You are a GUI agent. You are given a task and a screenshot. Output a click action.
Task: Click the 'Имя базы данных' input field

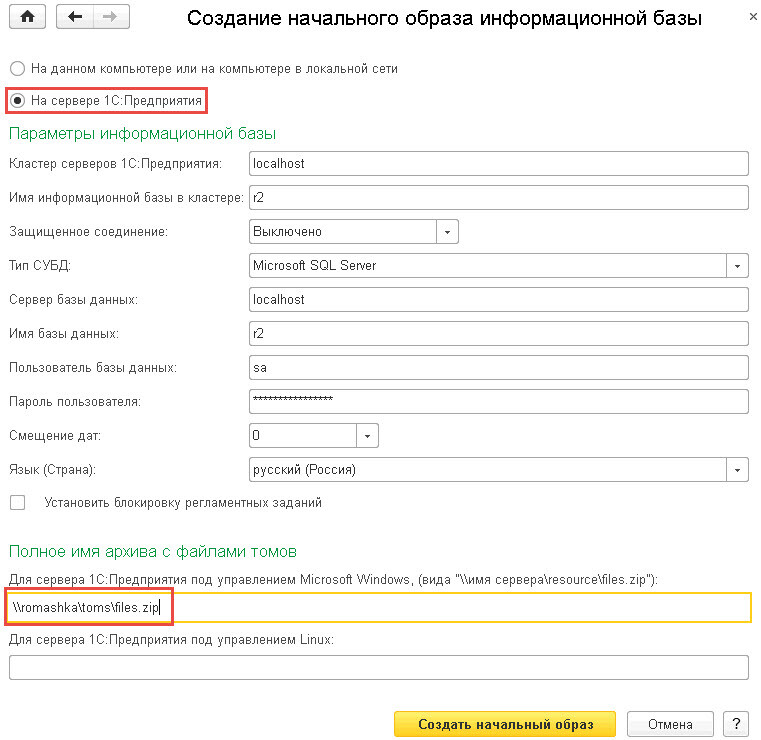coord(498,333)
